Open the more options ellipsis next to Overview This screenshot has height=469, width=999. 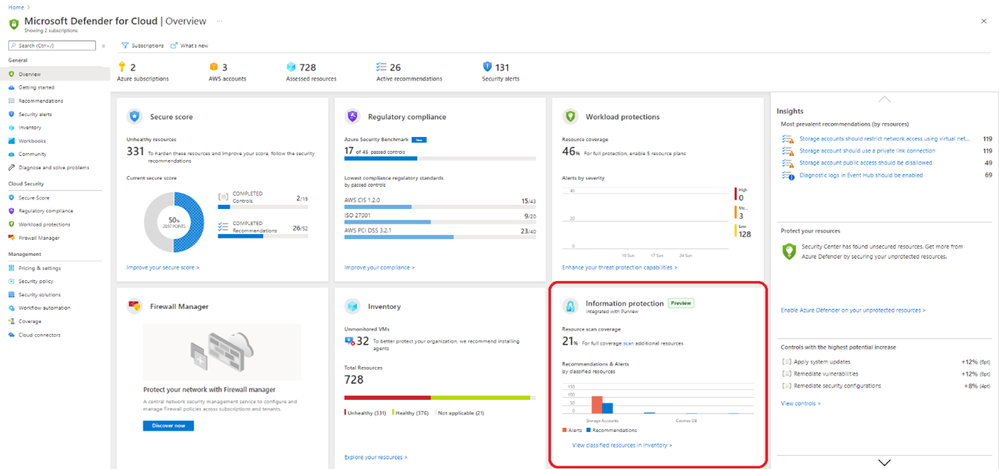[219, 21]
